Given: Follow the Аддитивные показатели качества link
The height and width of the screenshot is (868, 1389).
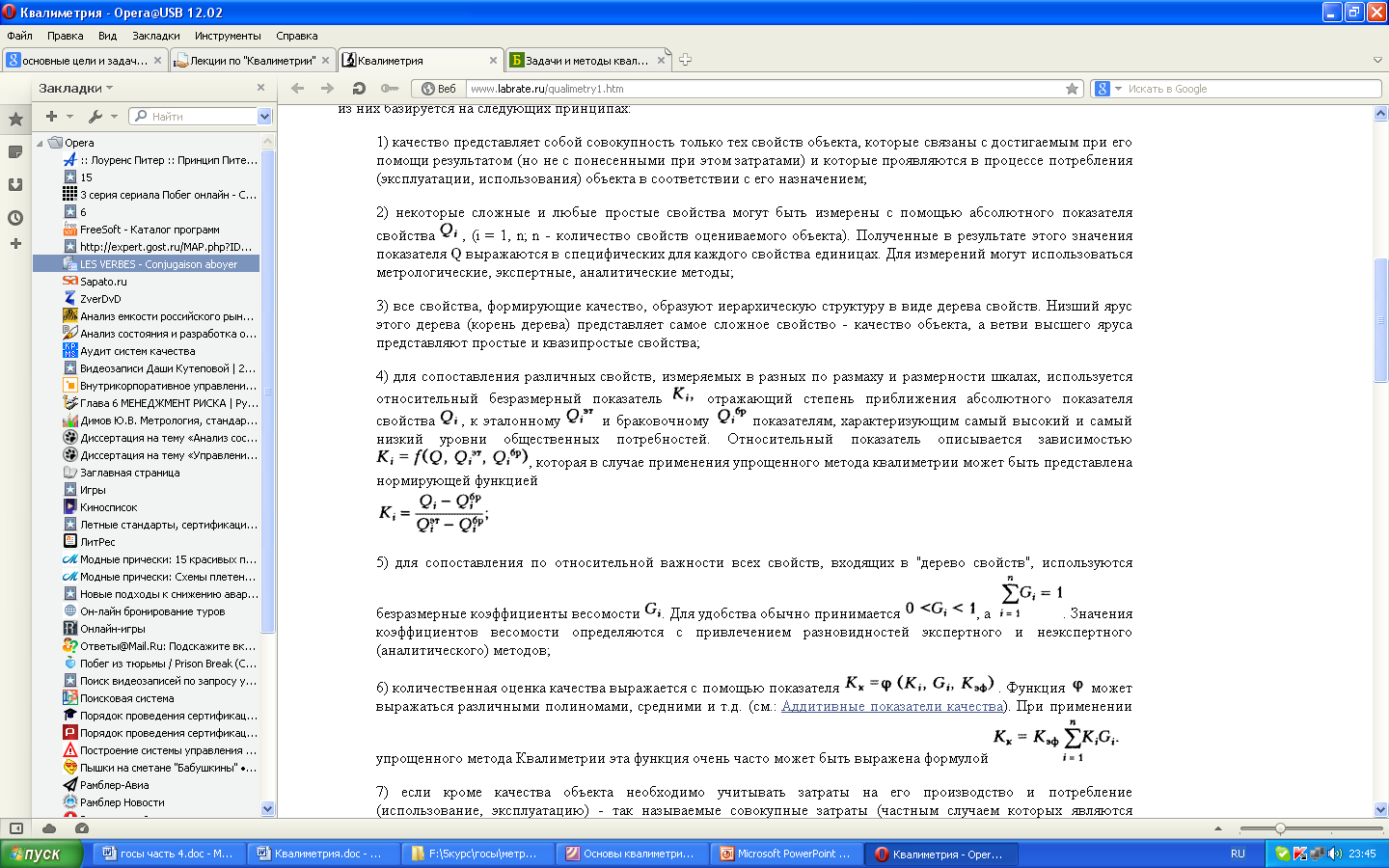Looking at the screenshot, I should pos(892,707).
